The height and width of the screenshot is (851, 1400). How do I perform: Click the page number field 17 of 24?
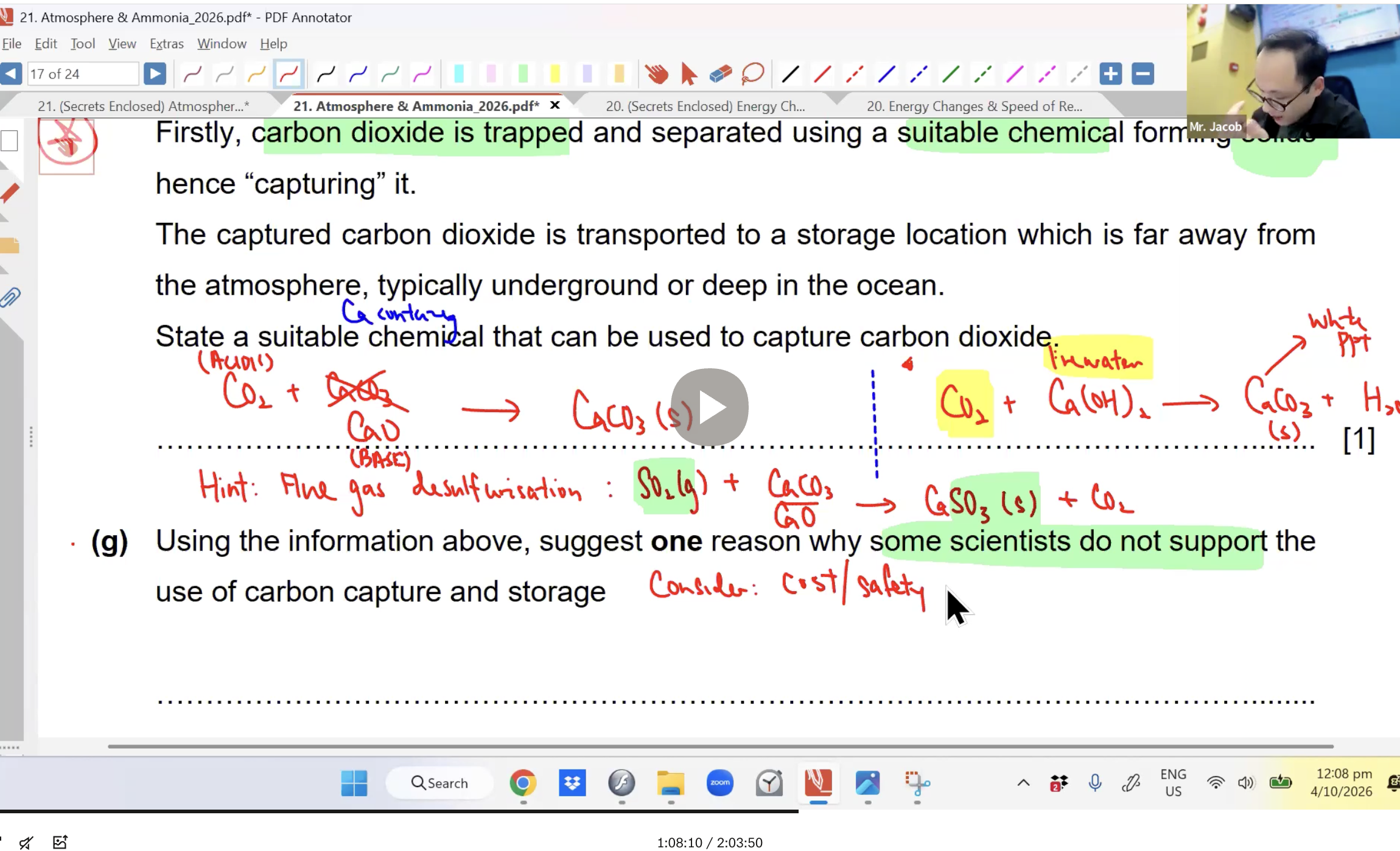pyautogui.click(x=83, y=74)
